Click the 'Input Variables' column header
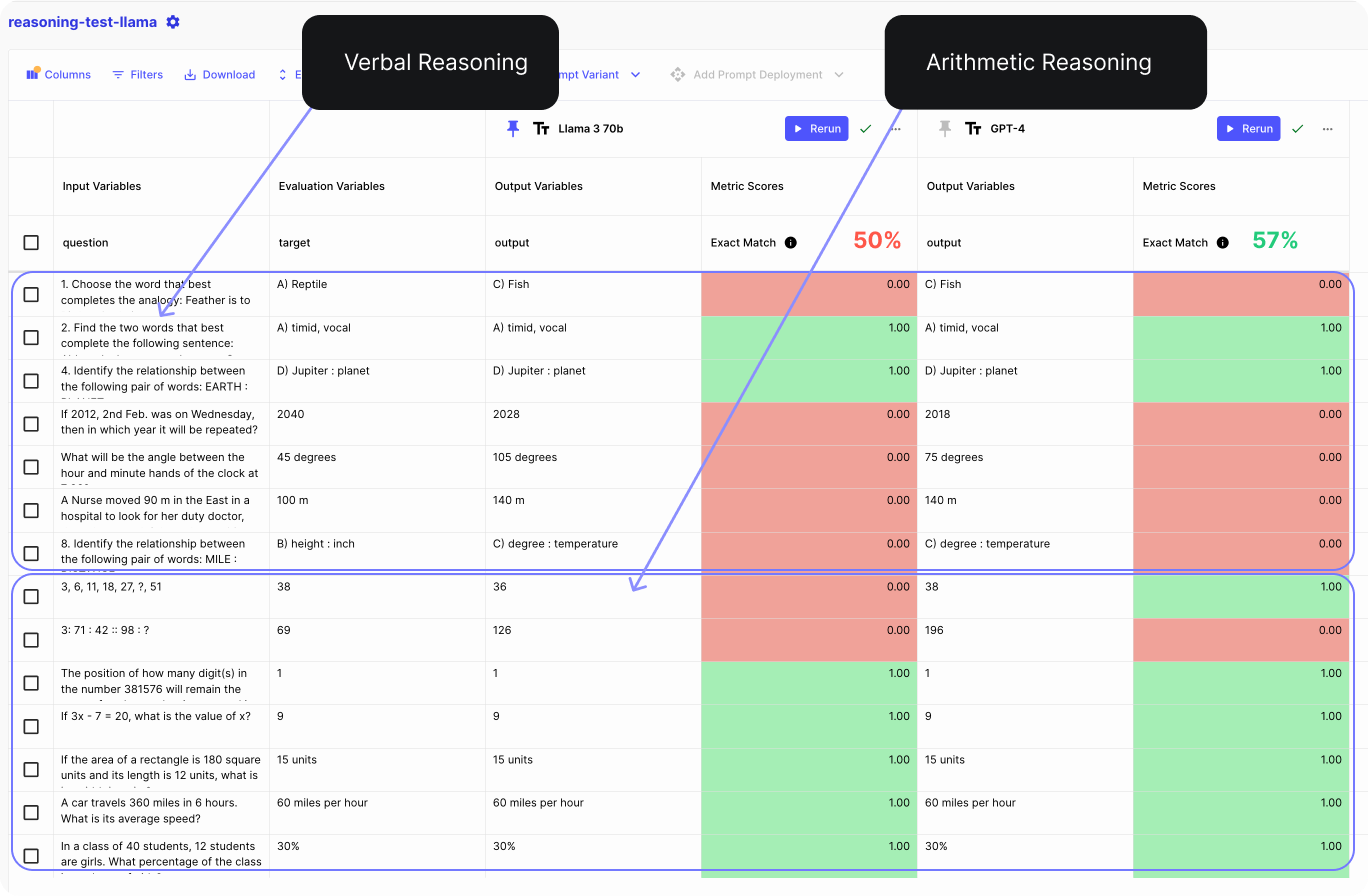This screenshot has width=1368, height=896. pos(102,186)
